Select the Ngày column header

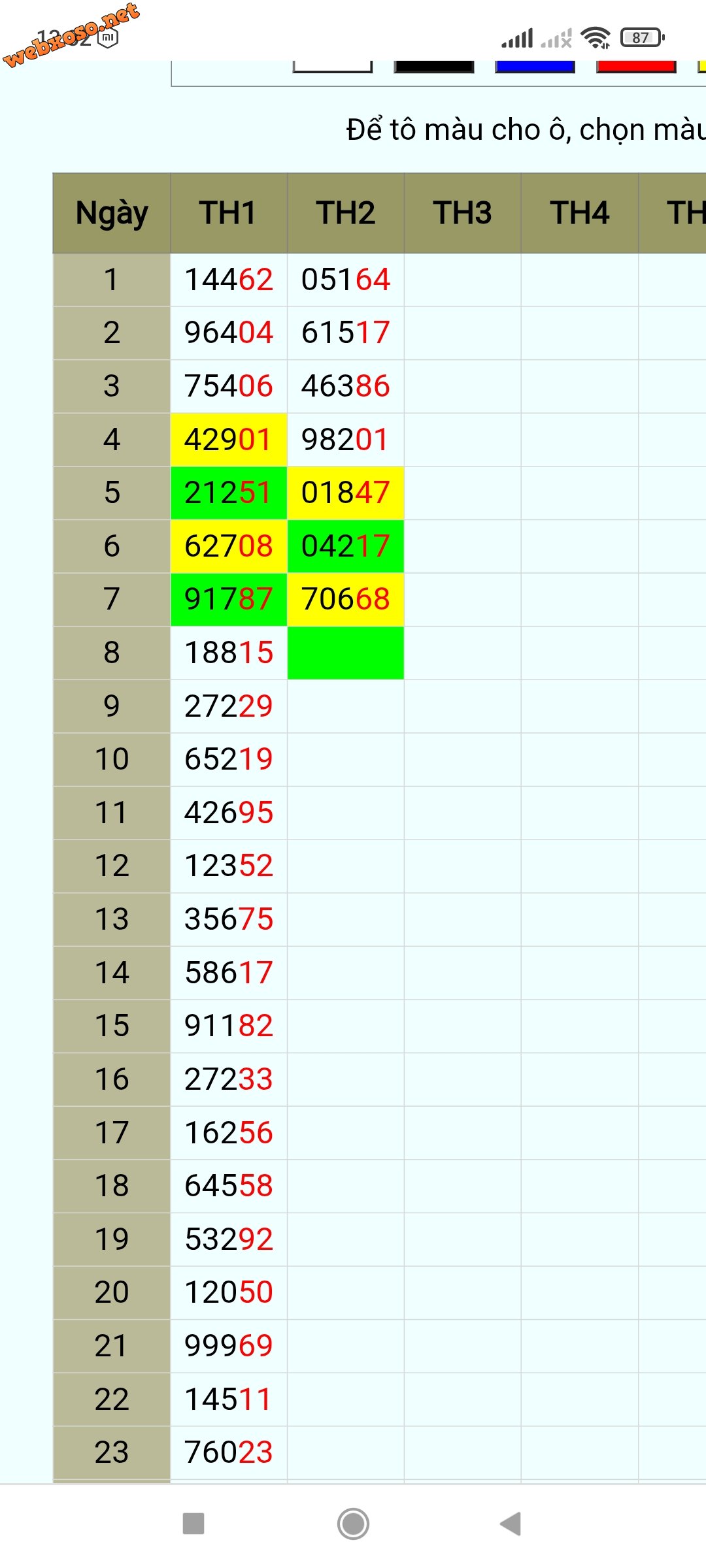pyautogui.click(x=112, y=213)
